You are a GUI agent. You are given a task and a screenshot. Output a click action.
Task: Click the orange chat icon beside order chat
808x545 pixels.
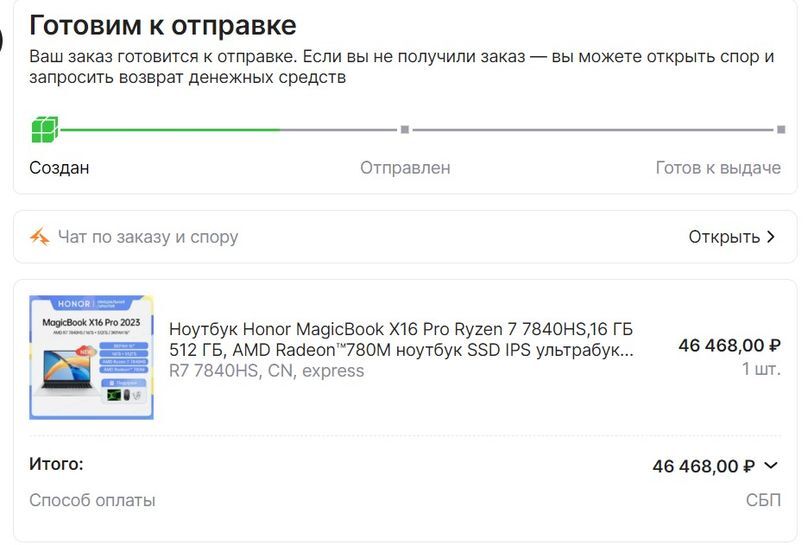click(x=40, y=237)
